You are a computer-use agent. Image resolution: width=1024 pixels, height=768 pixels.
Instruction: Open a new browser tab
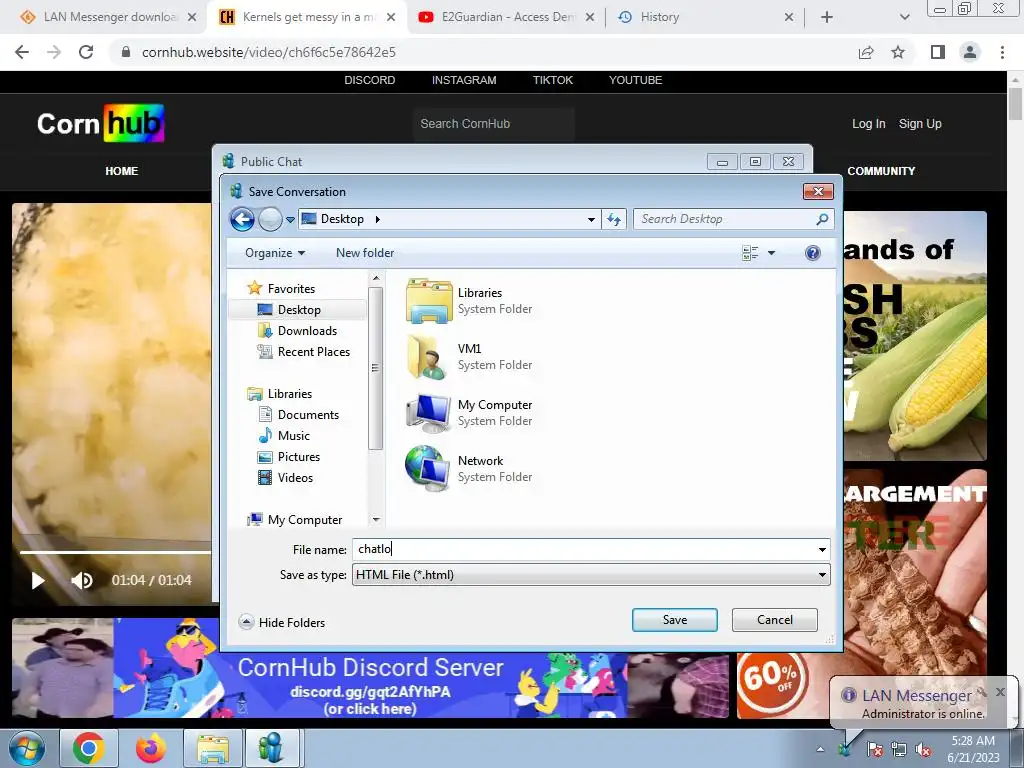pos(827,17)
